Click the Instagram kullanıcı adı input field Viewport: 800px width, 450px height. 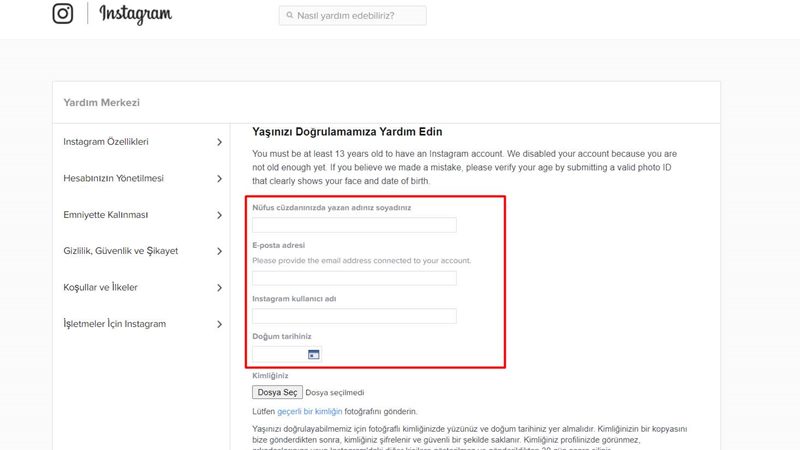(x=354, y=316)
